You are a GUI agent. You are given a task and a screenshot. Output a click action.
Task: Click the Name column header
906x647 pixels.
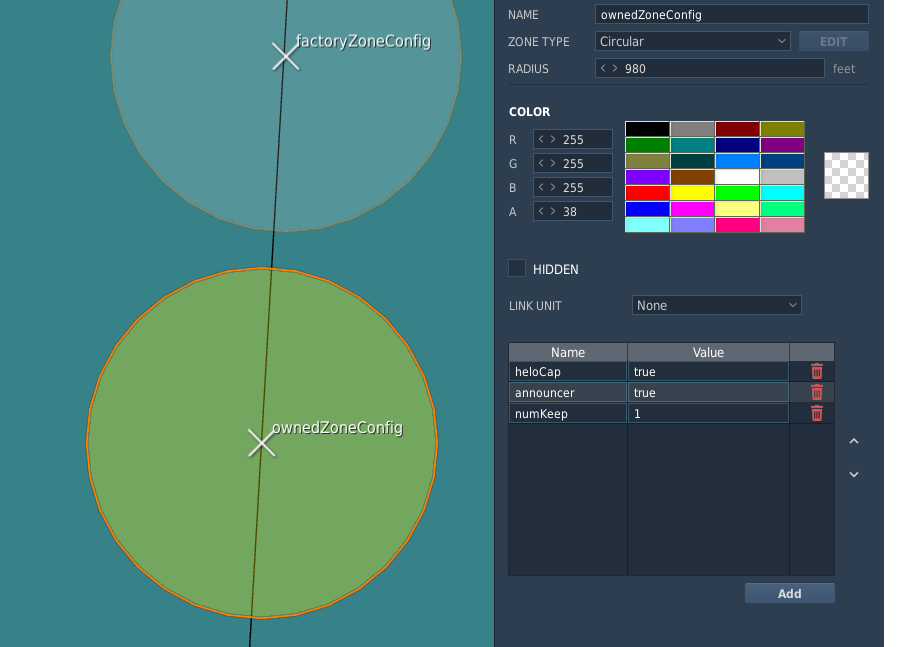[x=568, y=352]
